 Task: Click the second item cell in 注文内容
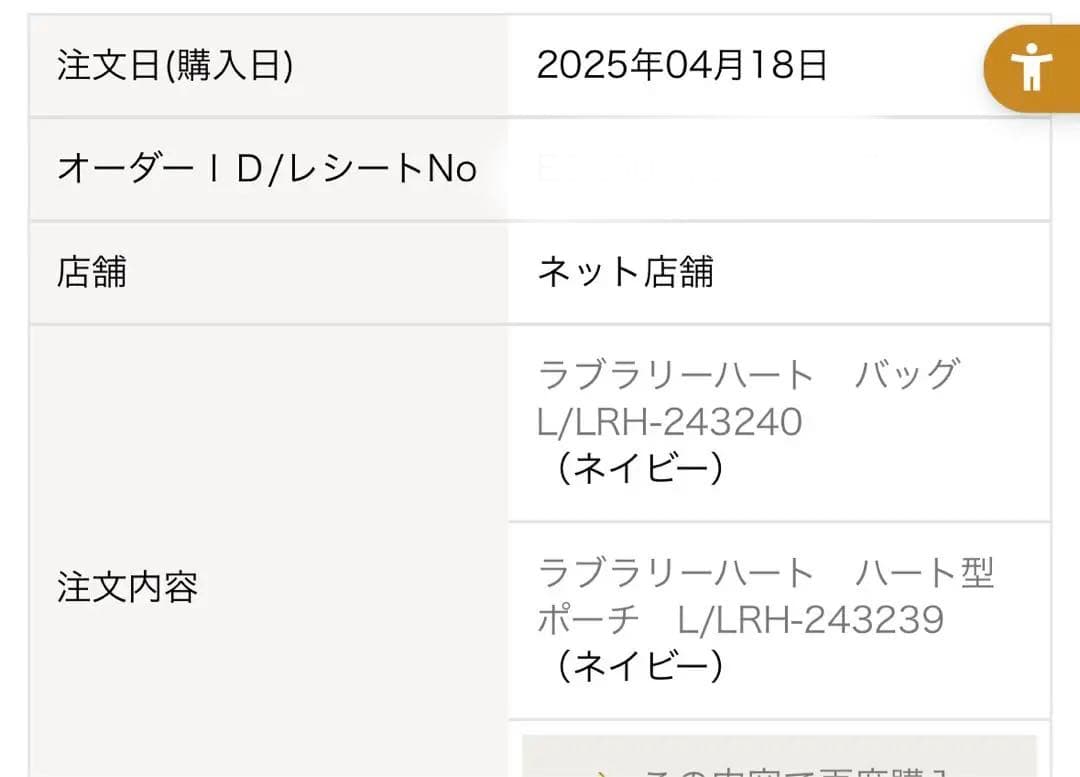pyautogui.click(x=780, y=617)
